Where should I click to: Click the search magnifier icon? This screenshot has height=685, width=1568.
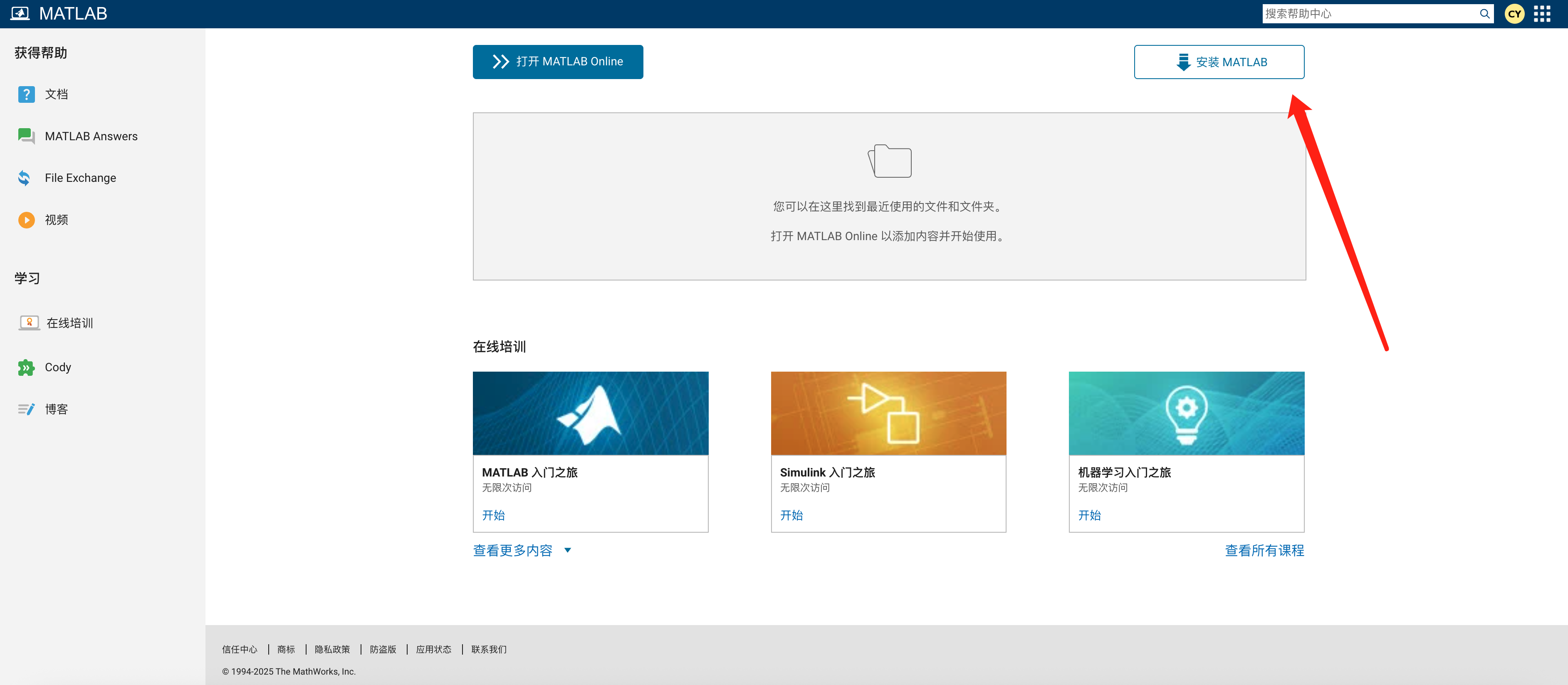[x=1484, y=13]
